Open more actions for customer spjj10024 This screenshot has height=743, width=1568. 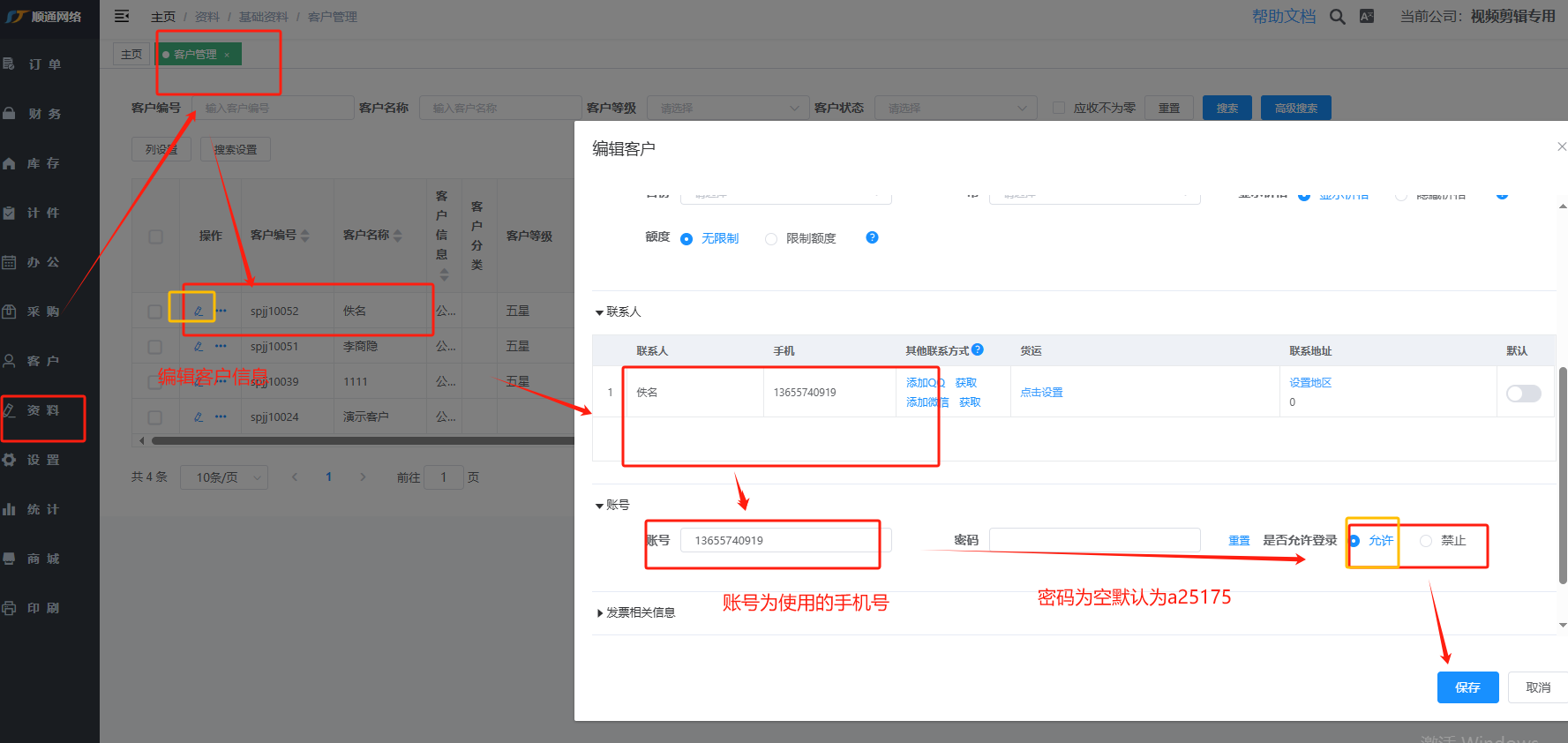(x=221, y=417)
